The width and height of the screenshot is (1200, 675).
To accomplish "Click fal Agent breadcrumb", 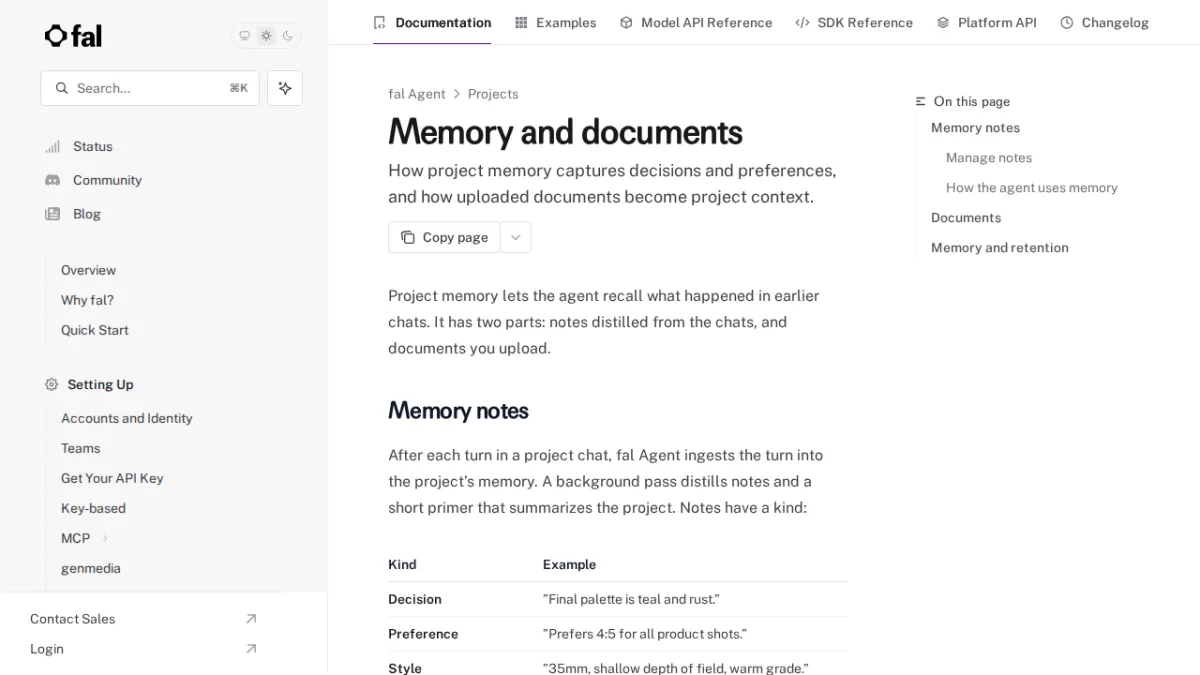I will coord(417,94).
